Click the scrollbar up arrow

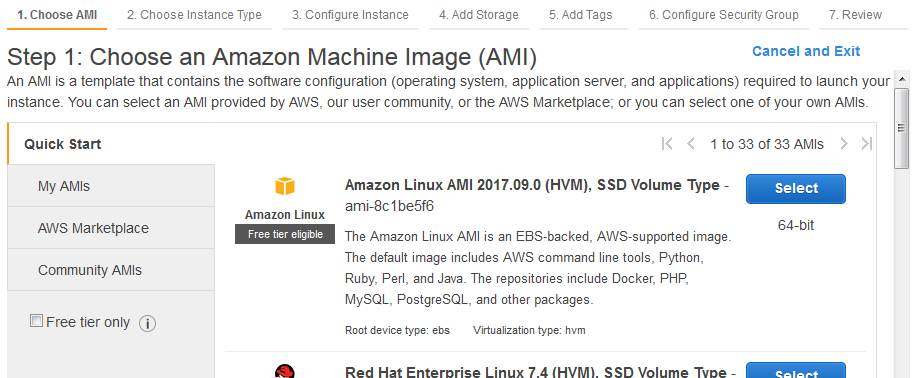point(901,79)
